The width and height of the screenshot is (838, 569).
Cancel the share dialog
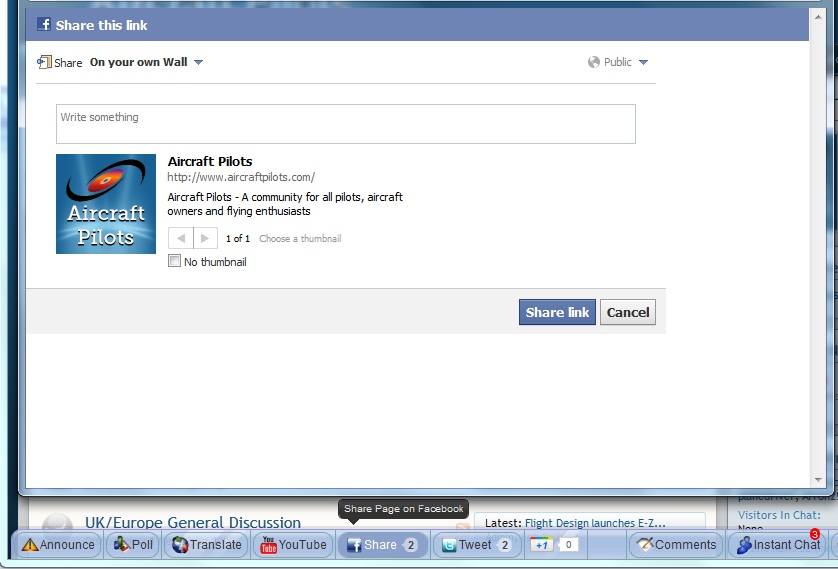point(627,312)
